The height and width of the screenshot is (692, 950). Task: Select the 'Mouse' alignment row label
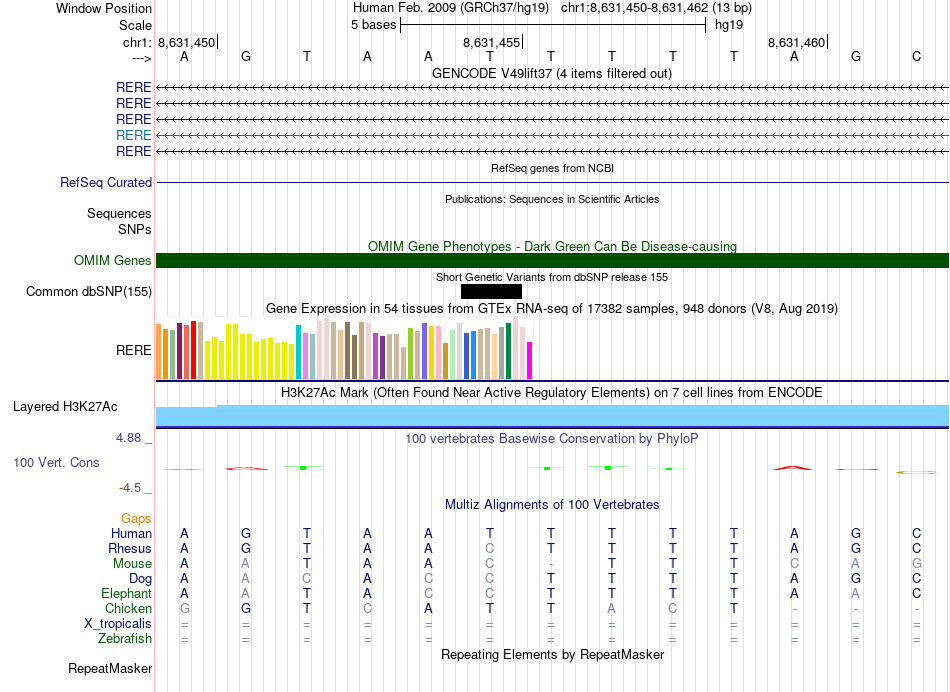pos(132,564)
